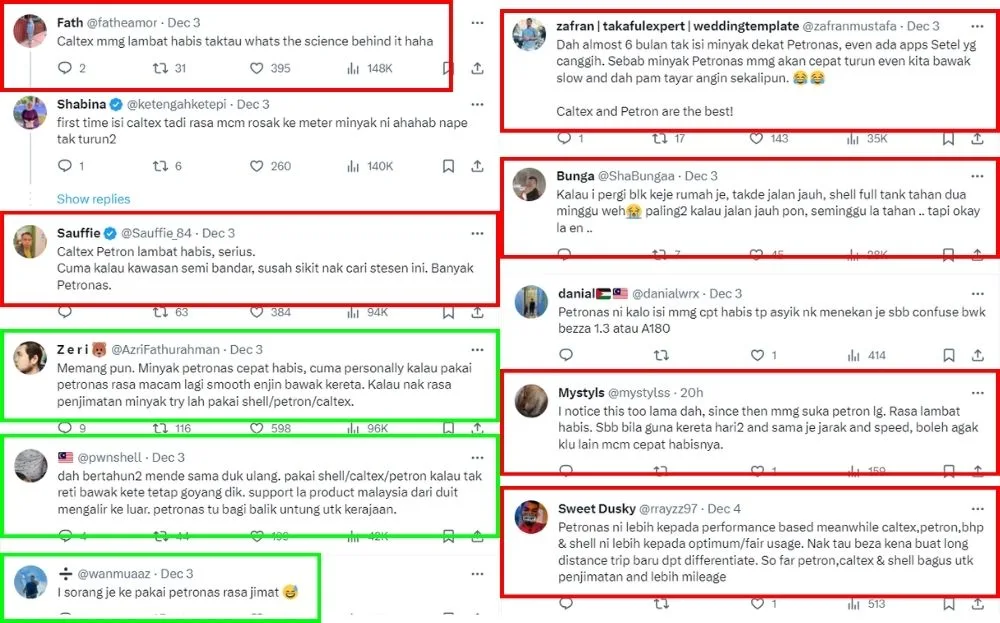
Task: Retweet Shabina's tweet about Caltex meter
Action: coord(160,166)
